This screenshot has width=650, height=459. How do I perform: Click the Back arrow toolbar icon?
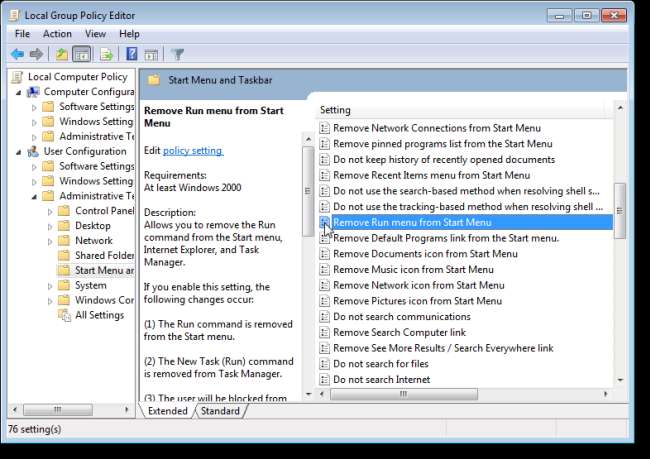point(17,54)
